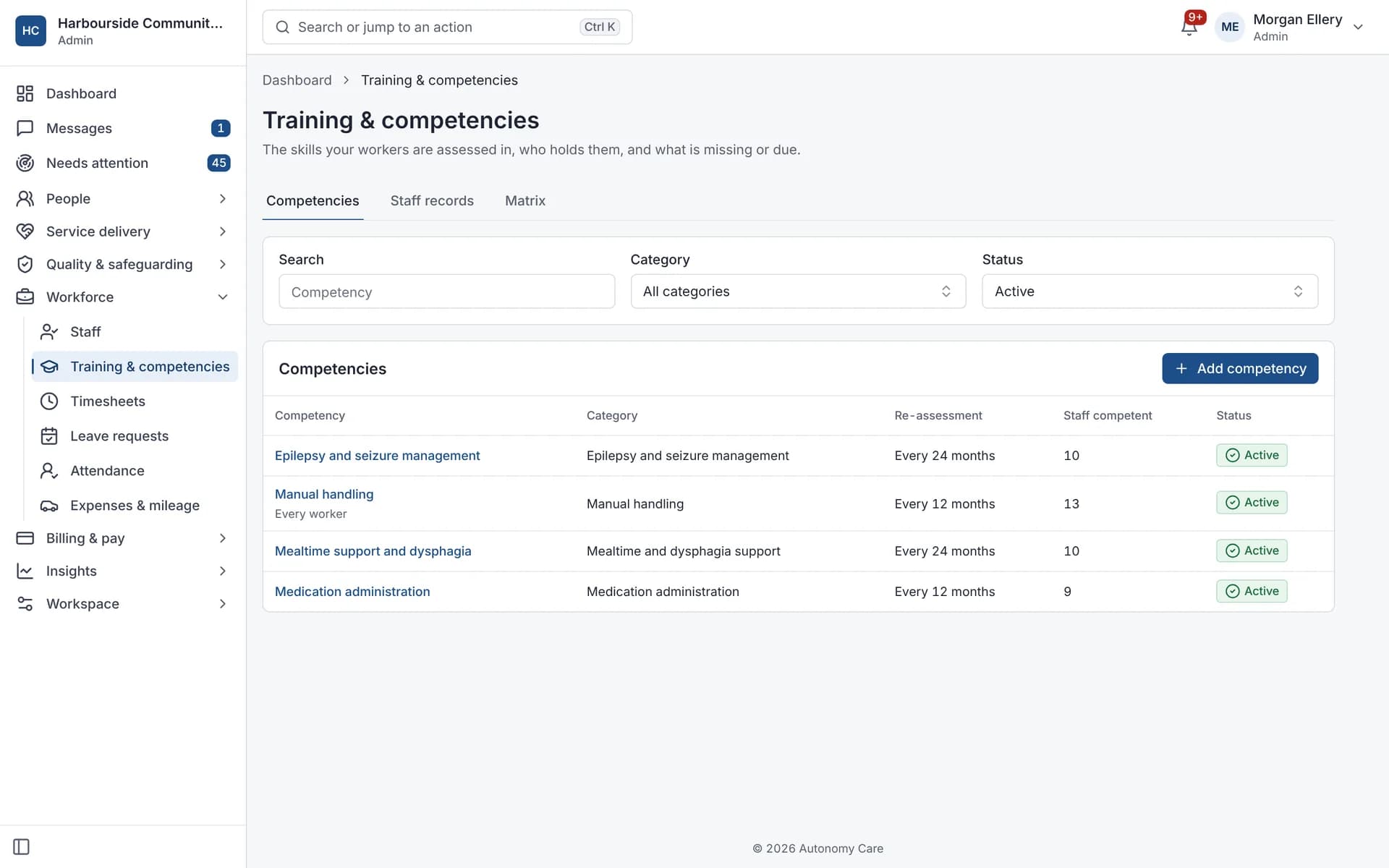Switch to the Matrix tab

pyautogui.click(x=525, y=200)
